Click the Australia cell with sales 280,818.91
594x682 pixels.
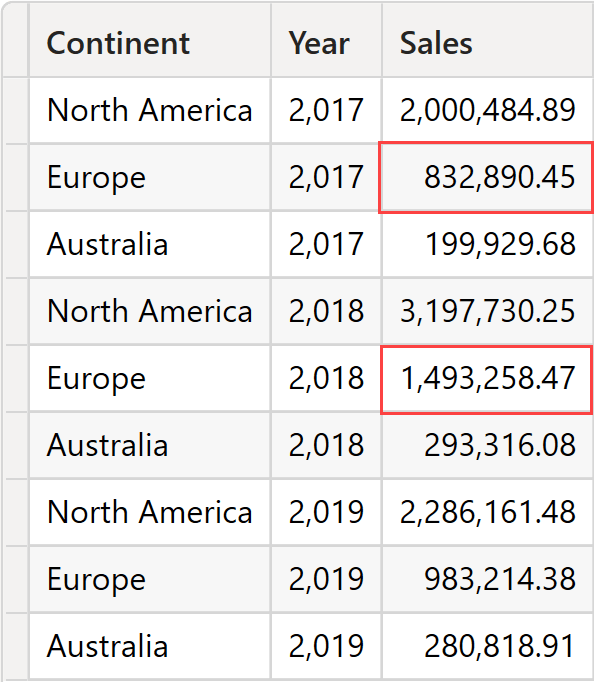tap(150, 646)
